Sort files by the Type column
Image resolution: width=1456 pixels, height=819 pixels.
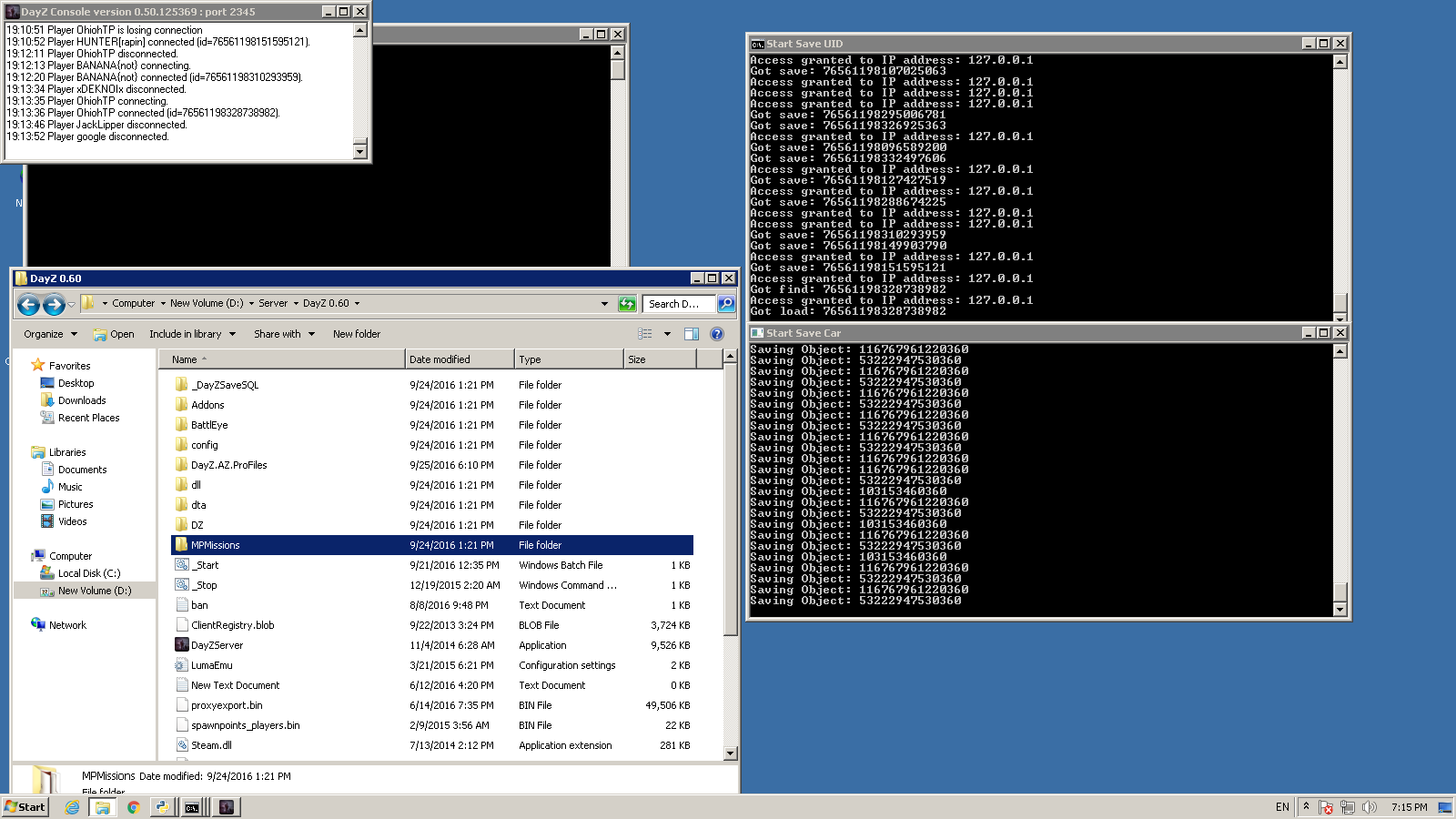pyautogui.click(x=569, y=359)
